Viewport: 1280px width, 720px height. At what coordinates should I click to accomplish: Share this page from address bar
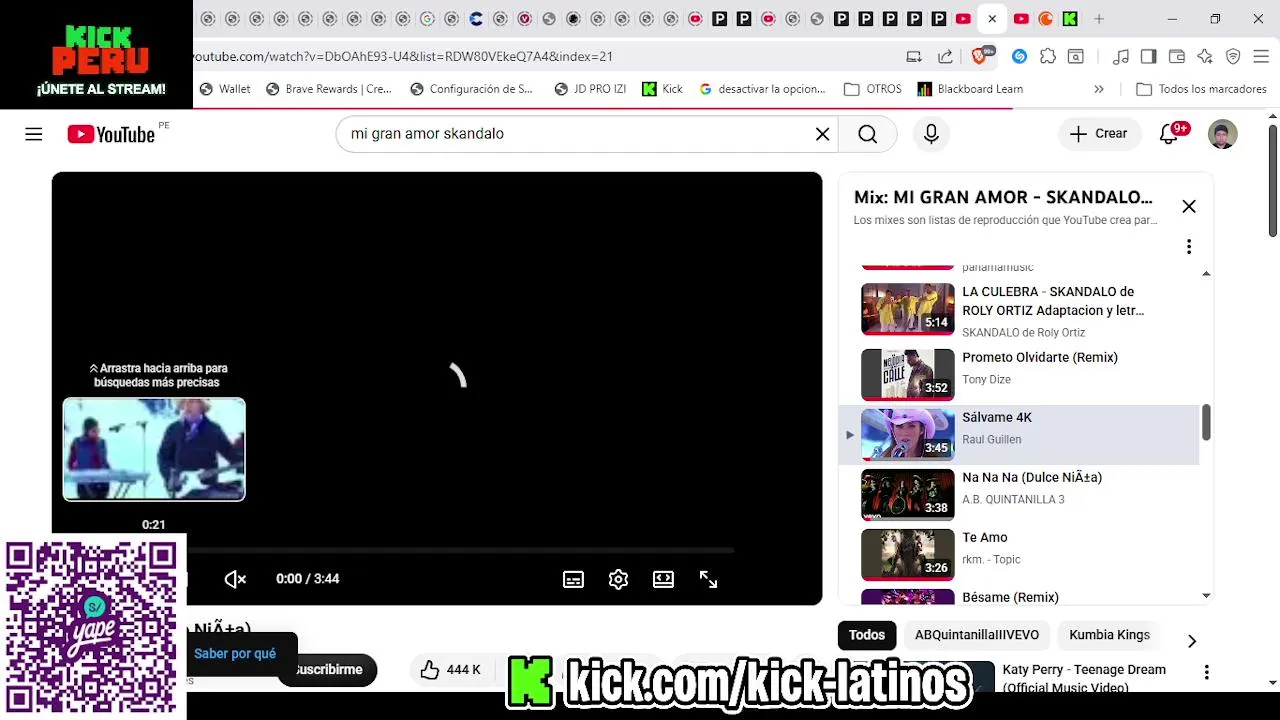(945, 56)
